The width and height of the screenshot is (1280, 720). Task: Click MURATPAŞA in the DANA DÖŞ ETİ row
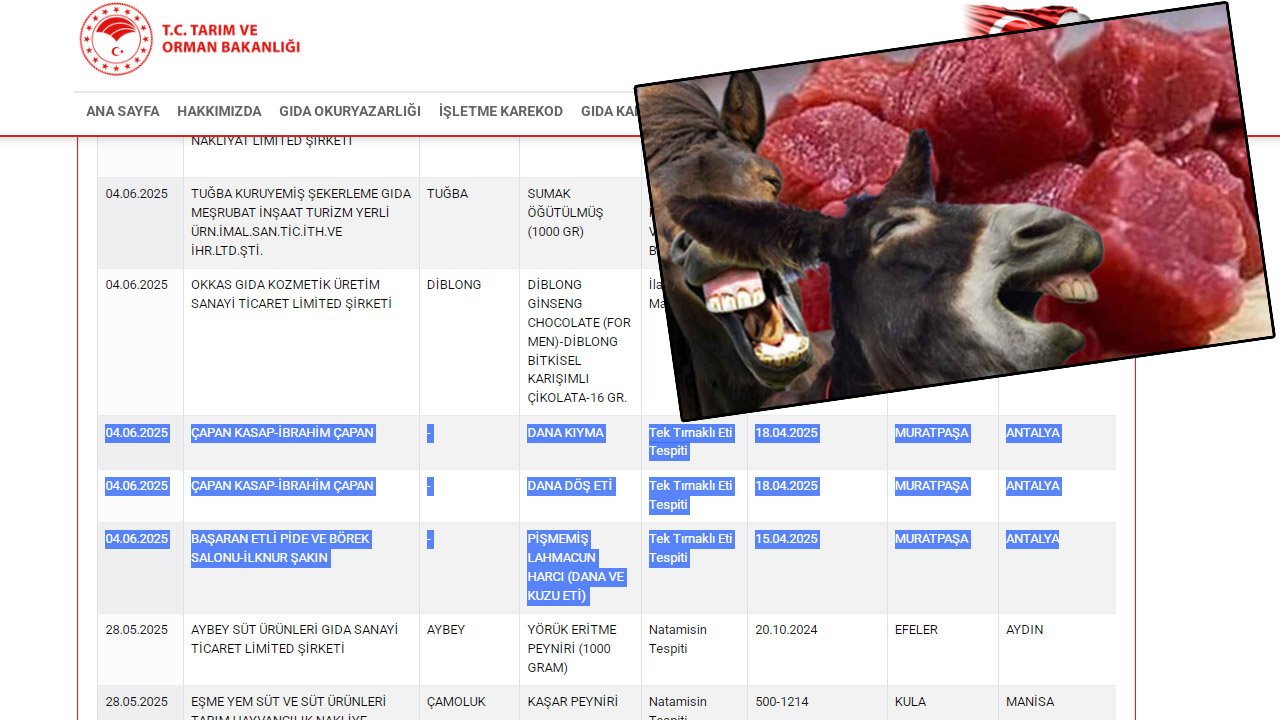[x=942, y=495]
